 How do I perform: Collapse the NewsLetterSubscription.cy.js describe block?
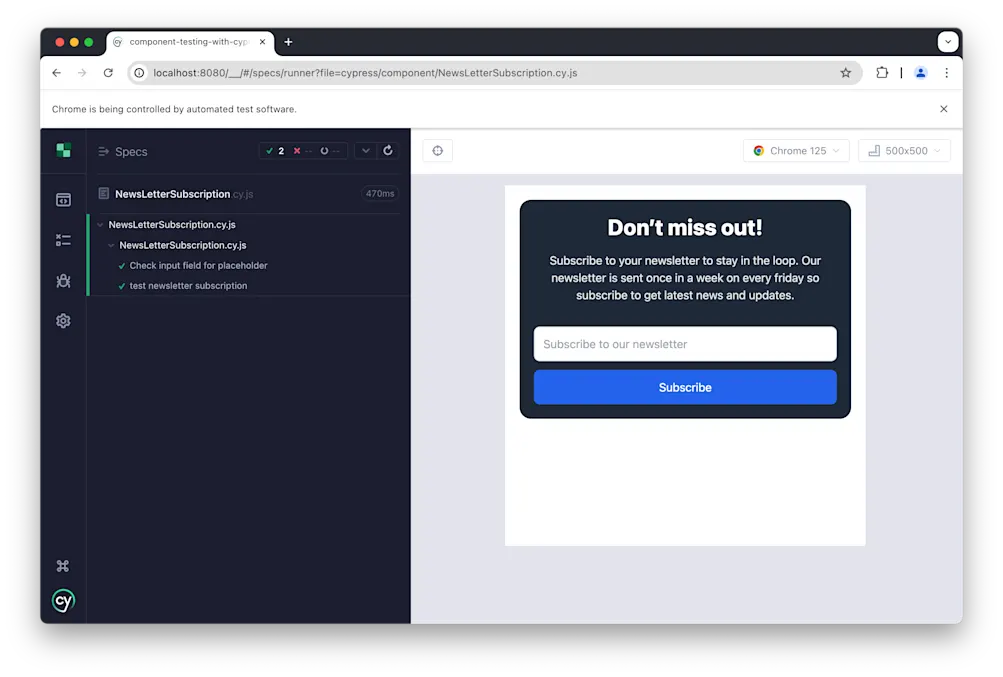point(182,245)
